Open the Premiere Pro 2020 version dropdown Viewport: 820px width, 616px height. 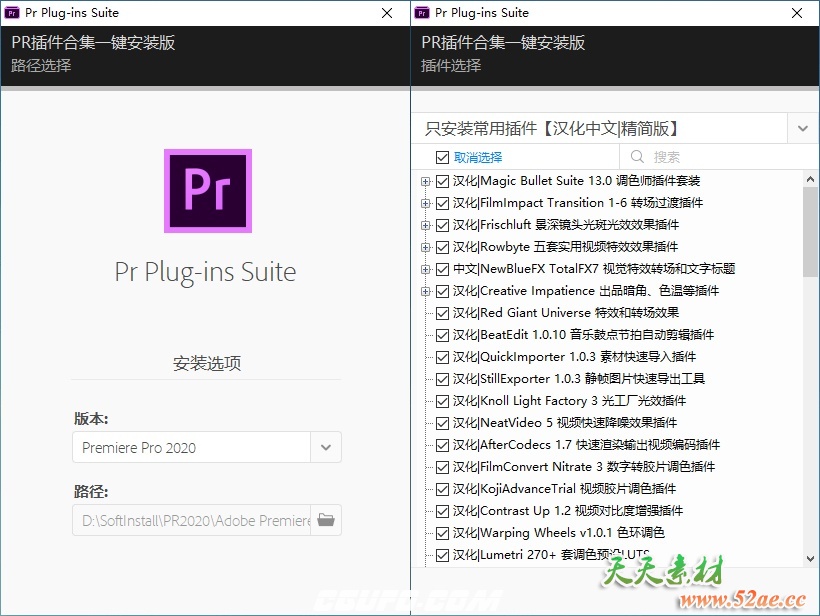point(325,448)
